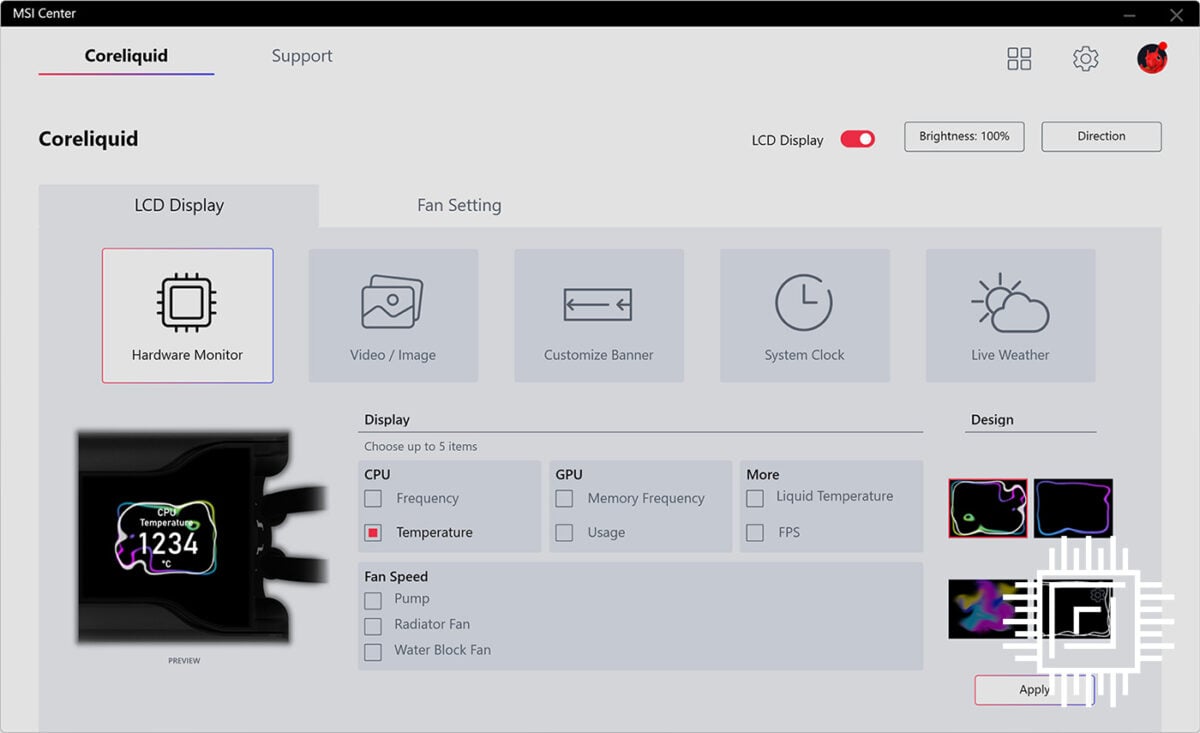The image size is (1200, 733).
Task: Select the red-outlined rainbow blob design
Action: coord(988,508)
